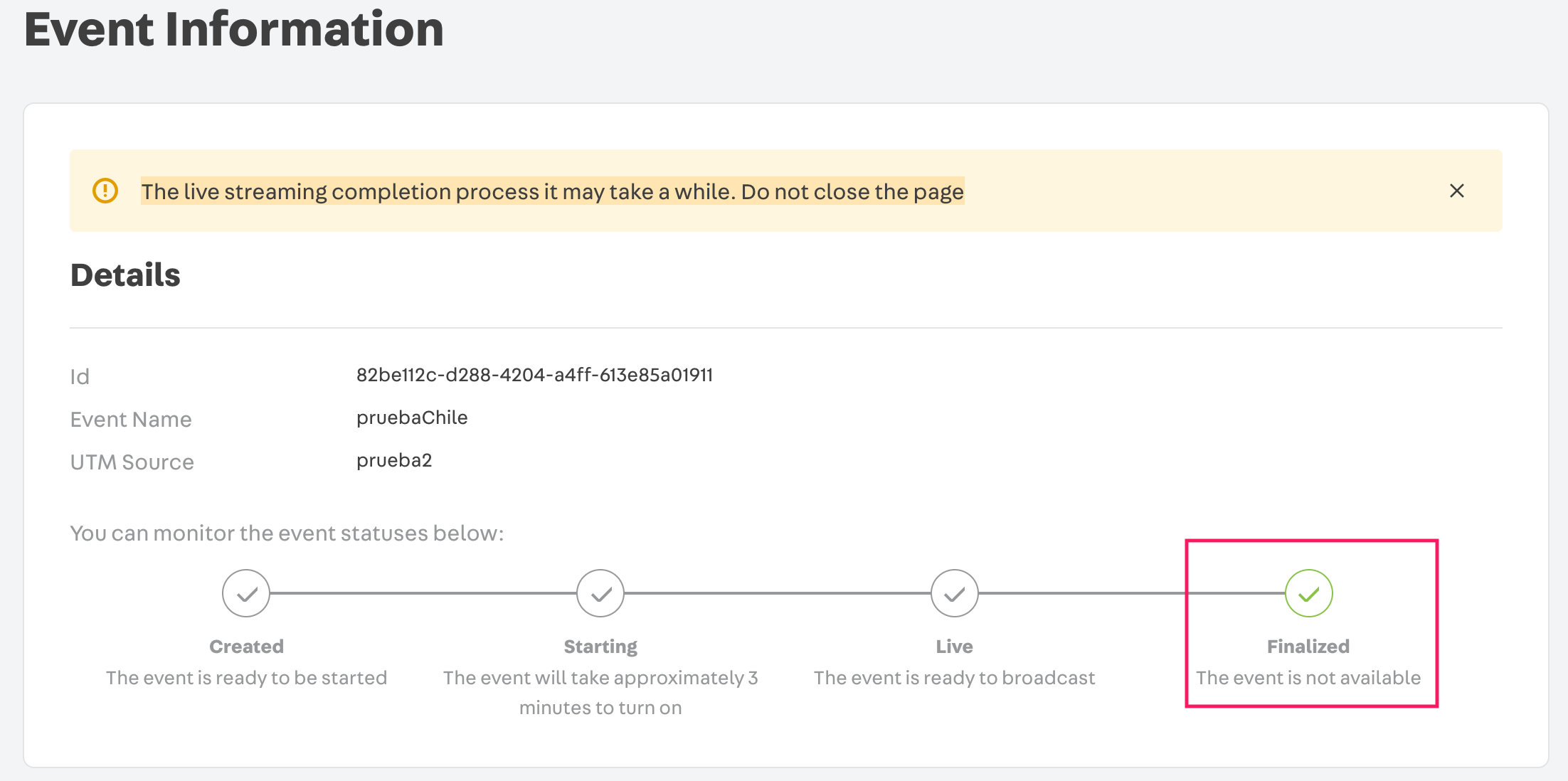
Task: Click the Finalized step label
Action: coord(1308,646)
